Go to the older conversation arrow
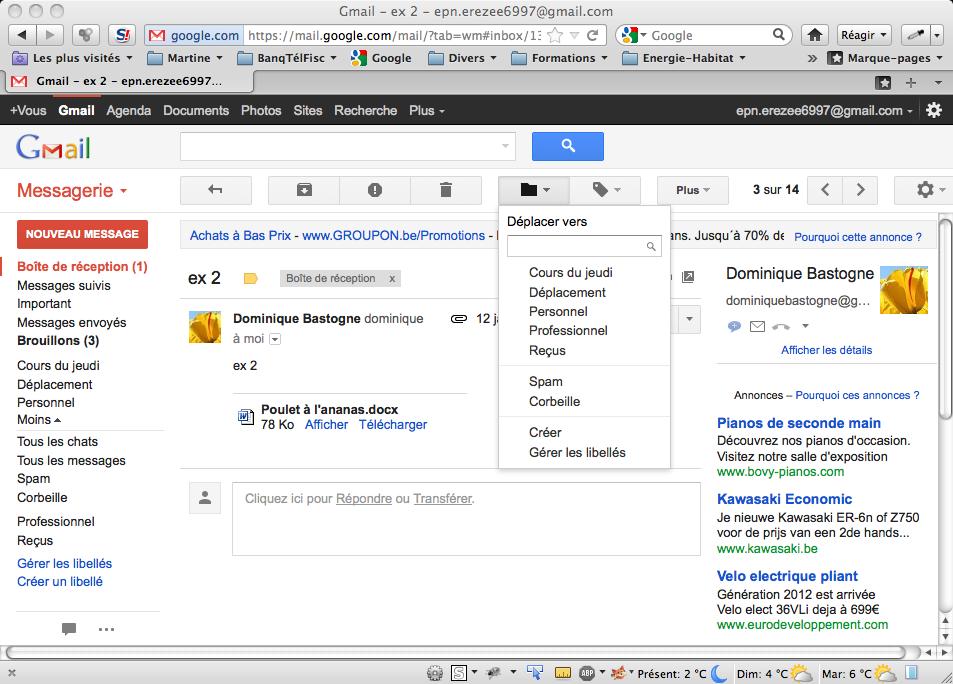The height and width of the screenshot is (684, 953). 860,190
